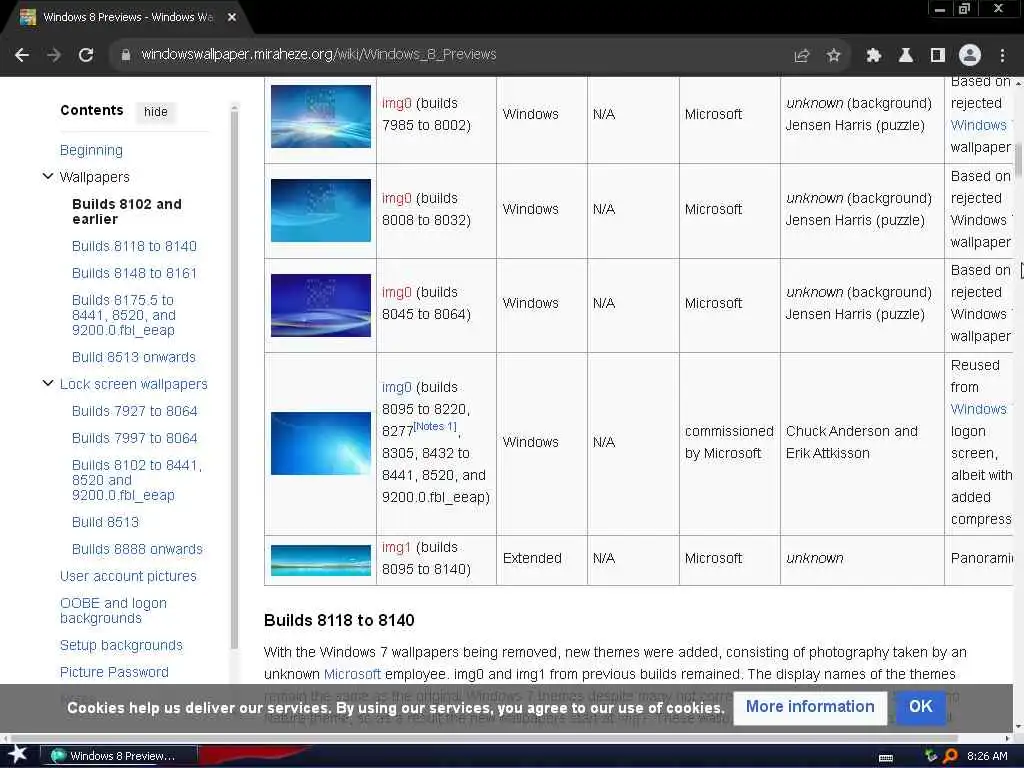Go to Builds 7927 to 8064
This screenshot has width=1024, height=768.
135,411
